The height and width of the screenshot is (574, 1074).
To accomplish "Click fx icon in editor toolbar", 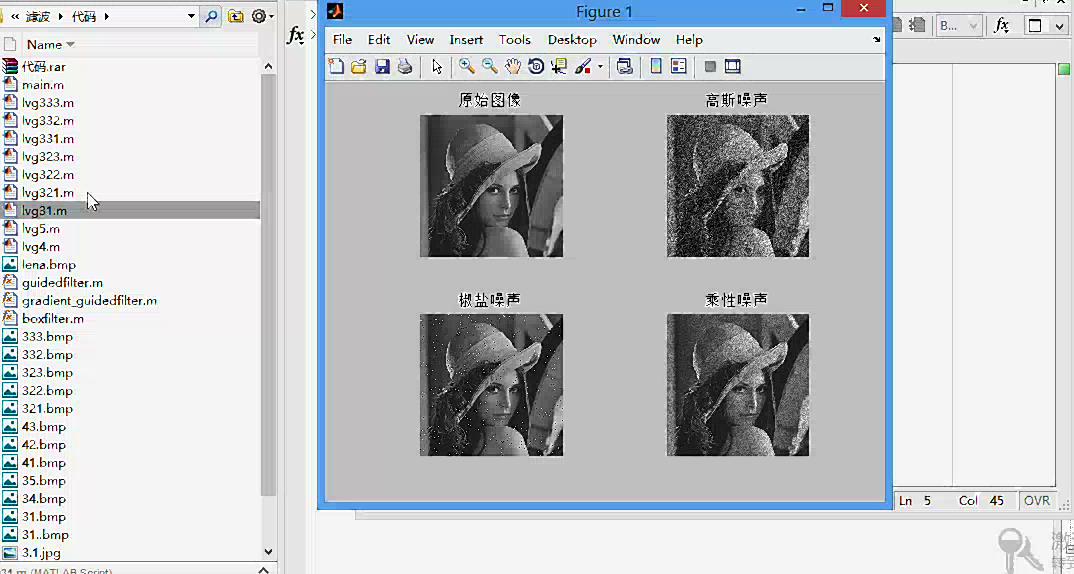I will [x=1001, y=26].
